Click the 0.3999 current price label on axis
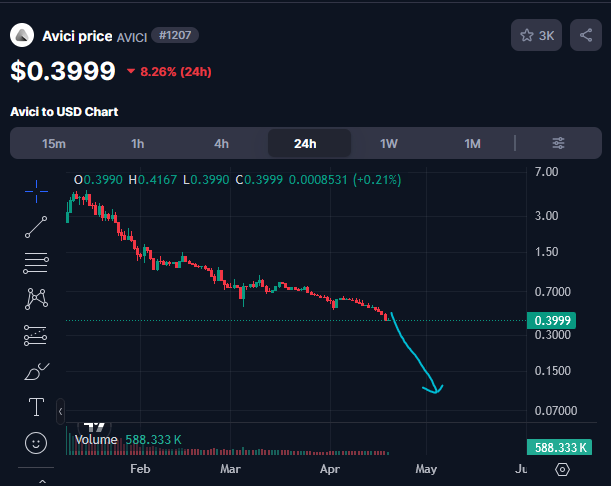The width and height of the screenshot is (611, 486). 551,320
